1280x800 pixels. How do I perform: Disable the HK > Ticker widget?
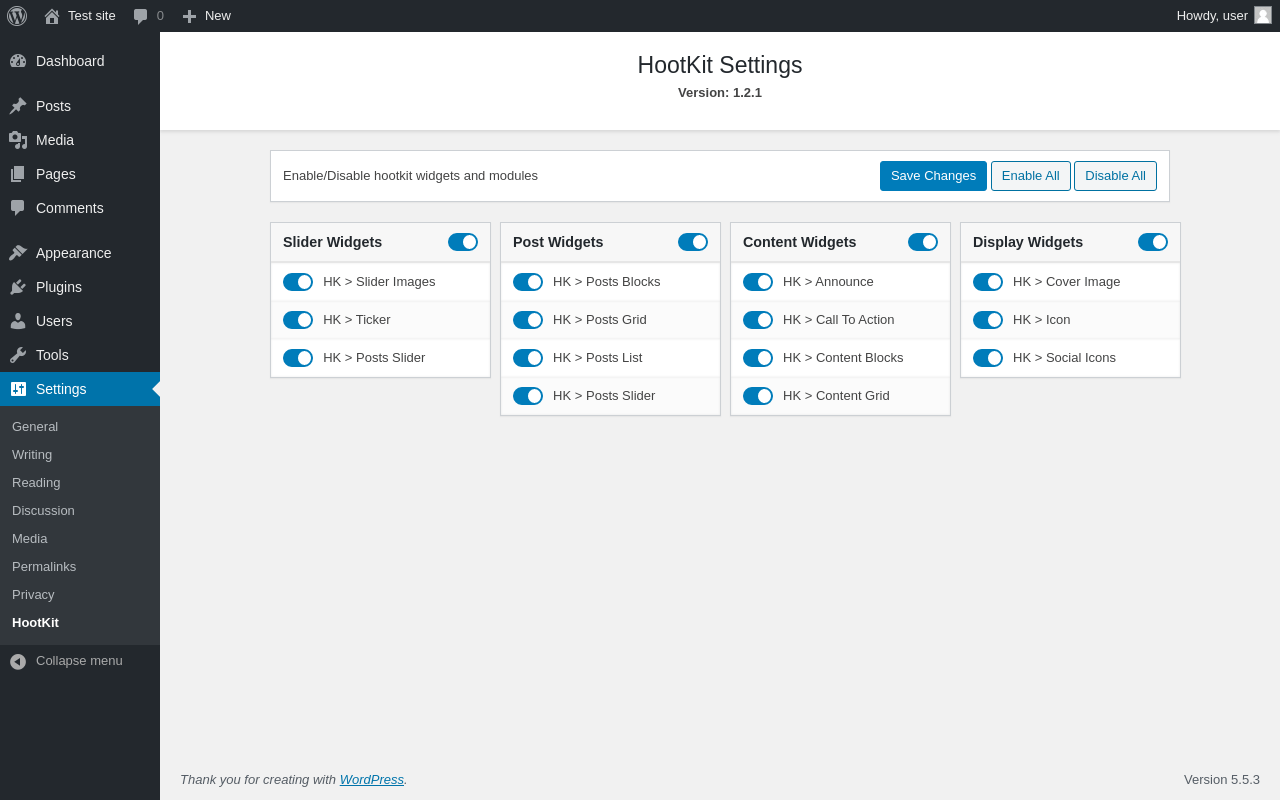(298, 320)
